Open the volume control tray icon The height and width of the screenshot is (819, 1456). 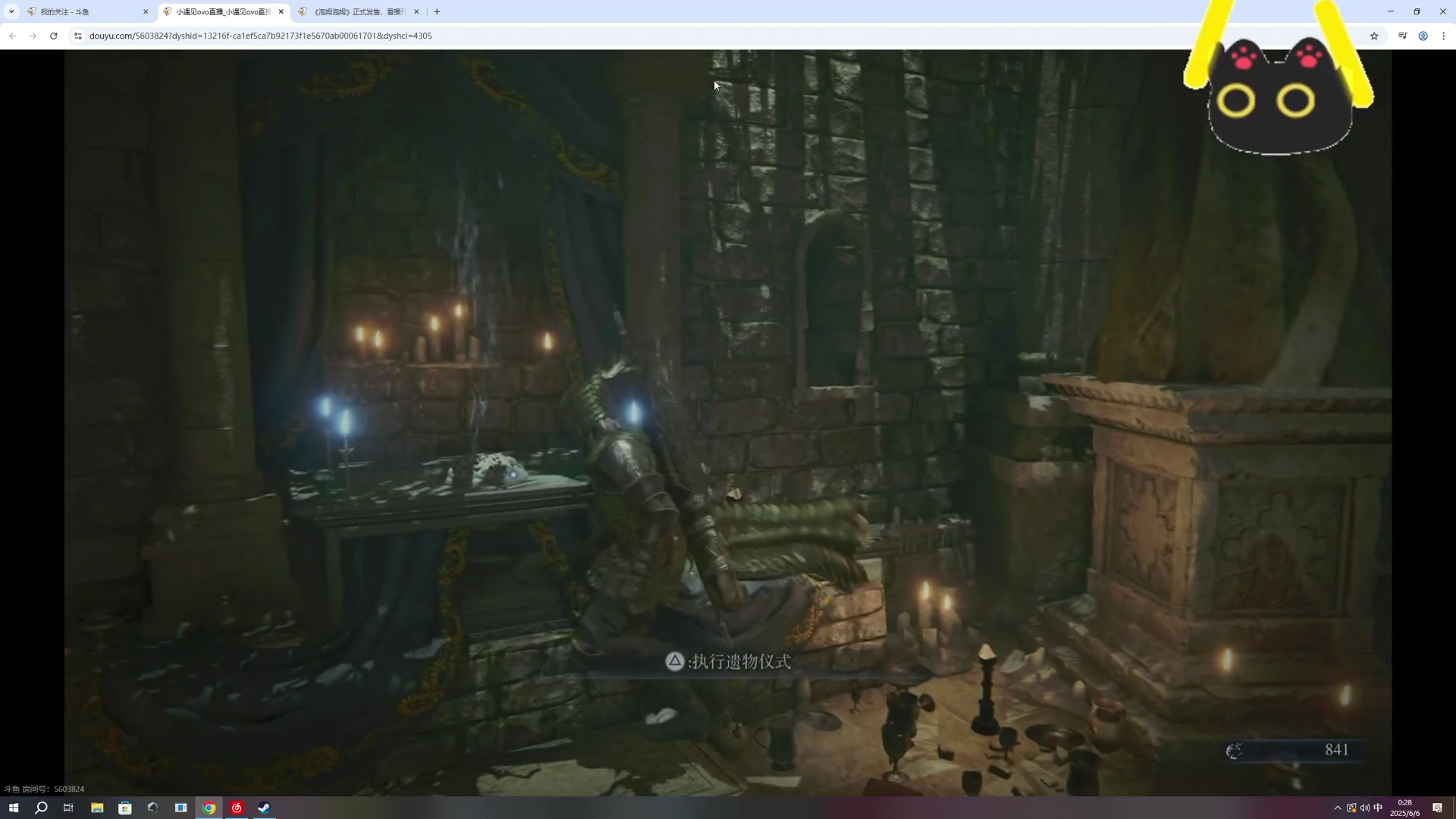pos(1365,808)
